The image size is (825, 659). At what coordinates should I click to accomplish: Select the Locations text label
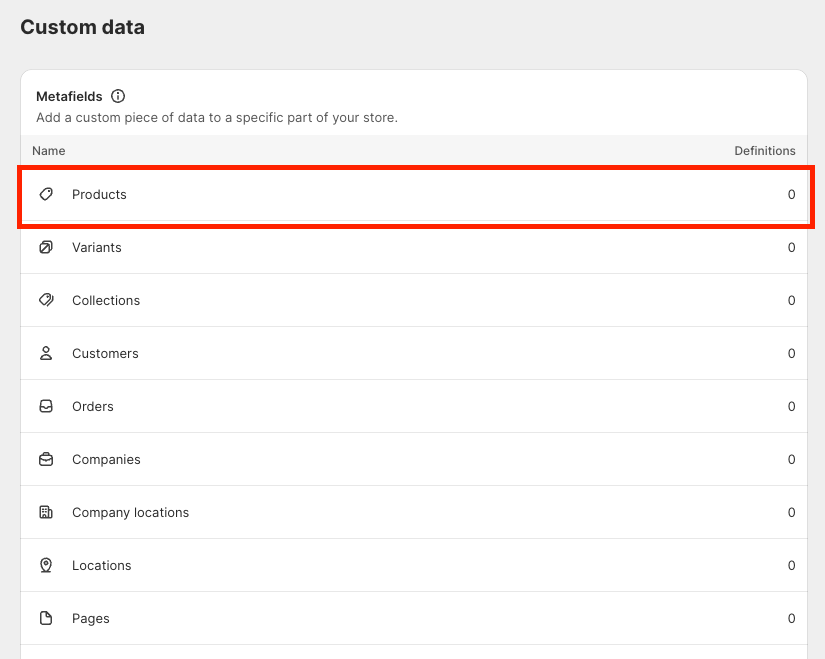click(101, 565)
